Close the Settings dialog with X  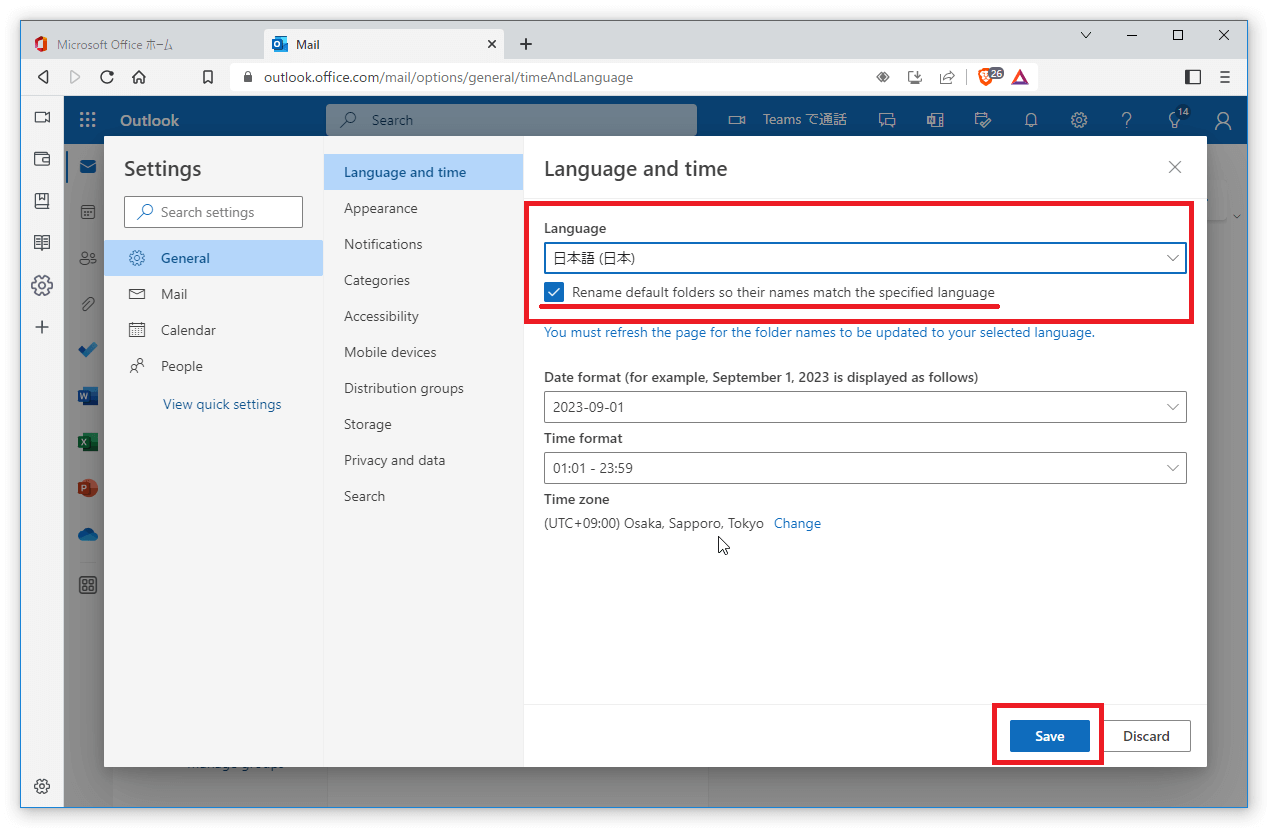[1175, 168]
